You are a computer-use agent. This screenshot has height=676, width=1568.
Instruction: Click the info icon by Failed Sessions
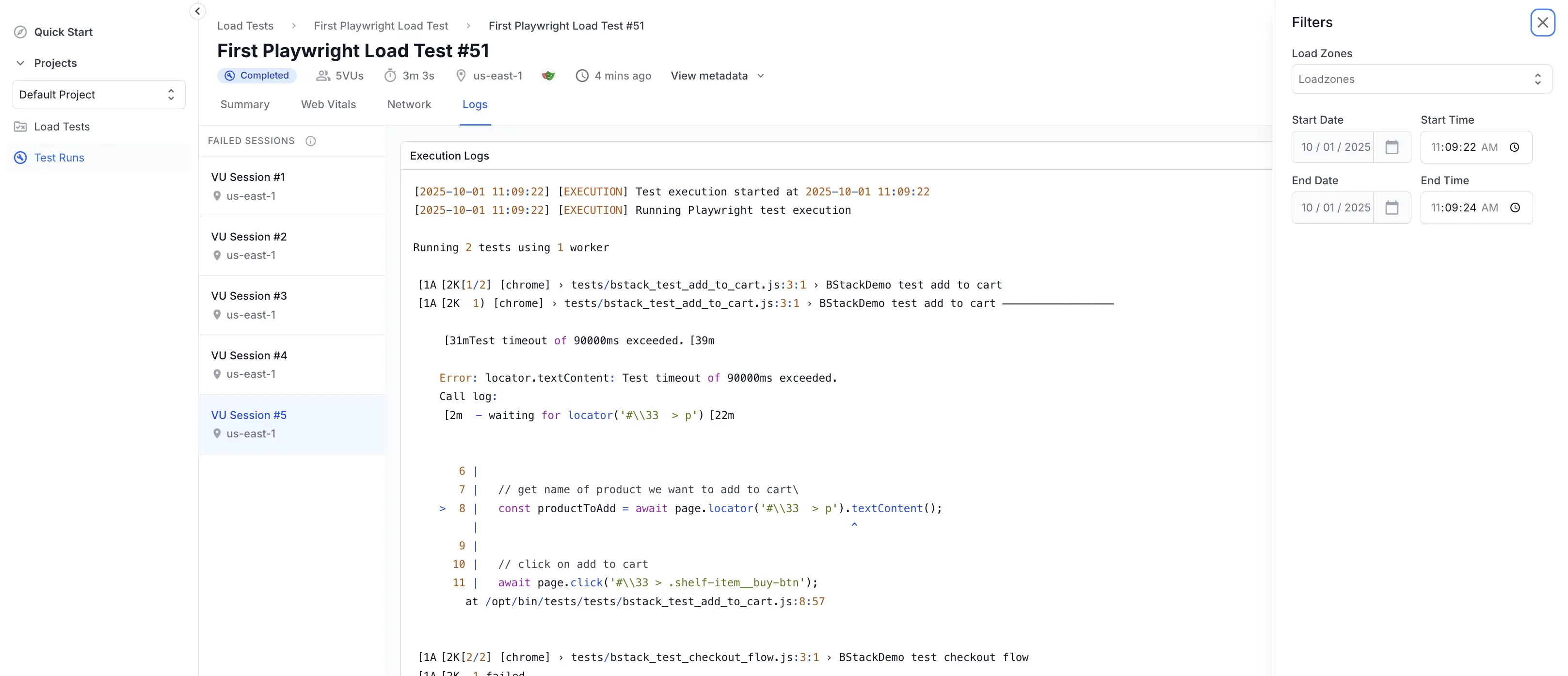310,141
